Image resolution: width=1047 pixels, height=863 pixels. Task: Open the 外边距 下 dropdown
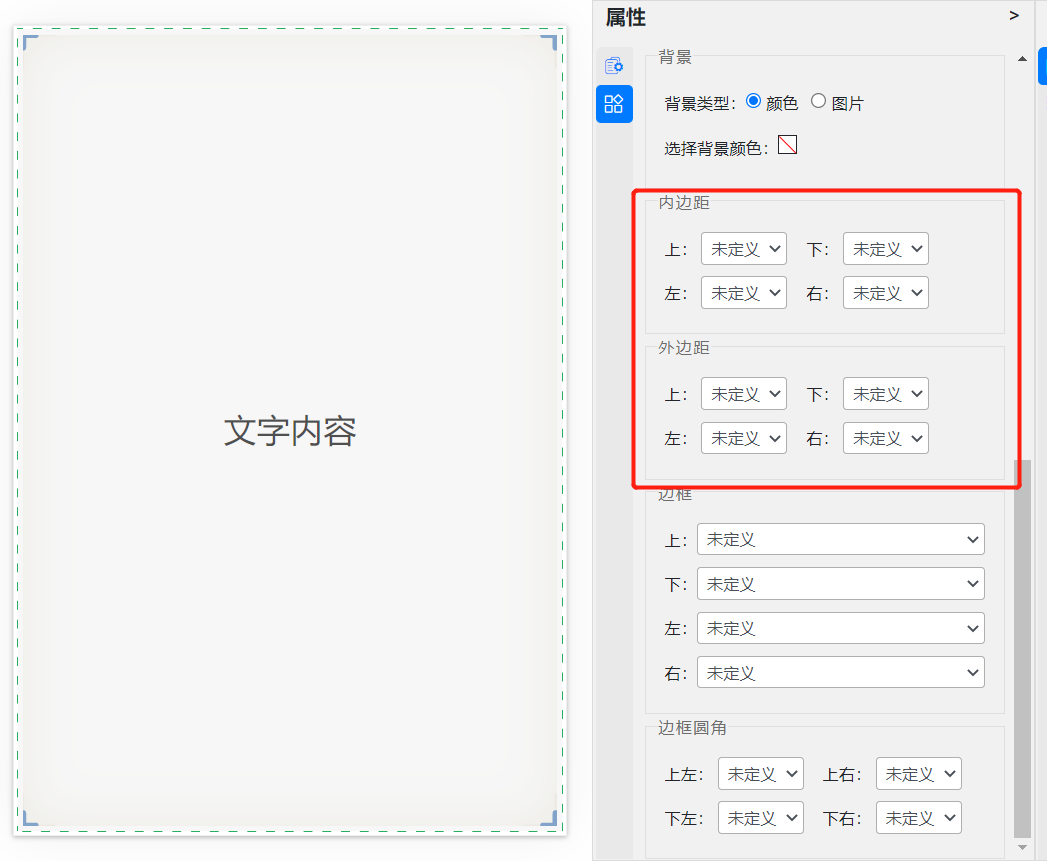(885, 394)
